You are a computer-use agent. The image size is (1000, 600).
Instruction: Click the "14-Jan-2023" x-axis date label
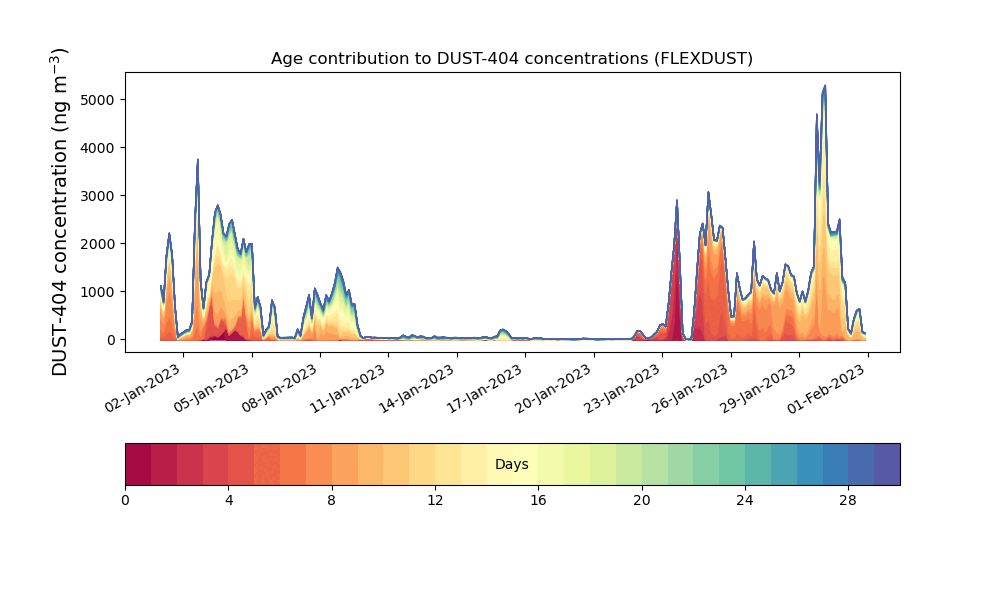[x=417, y=388]
